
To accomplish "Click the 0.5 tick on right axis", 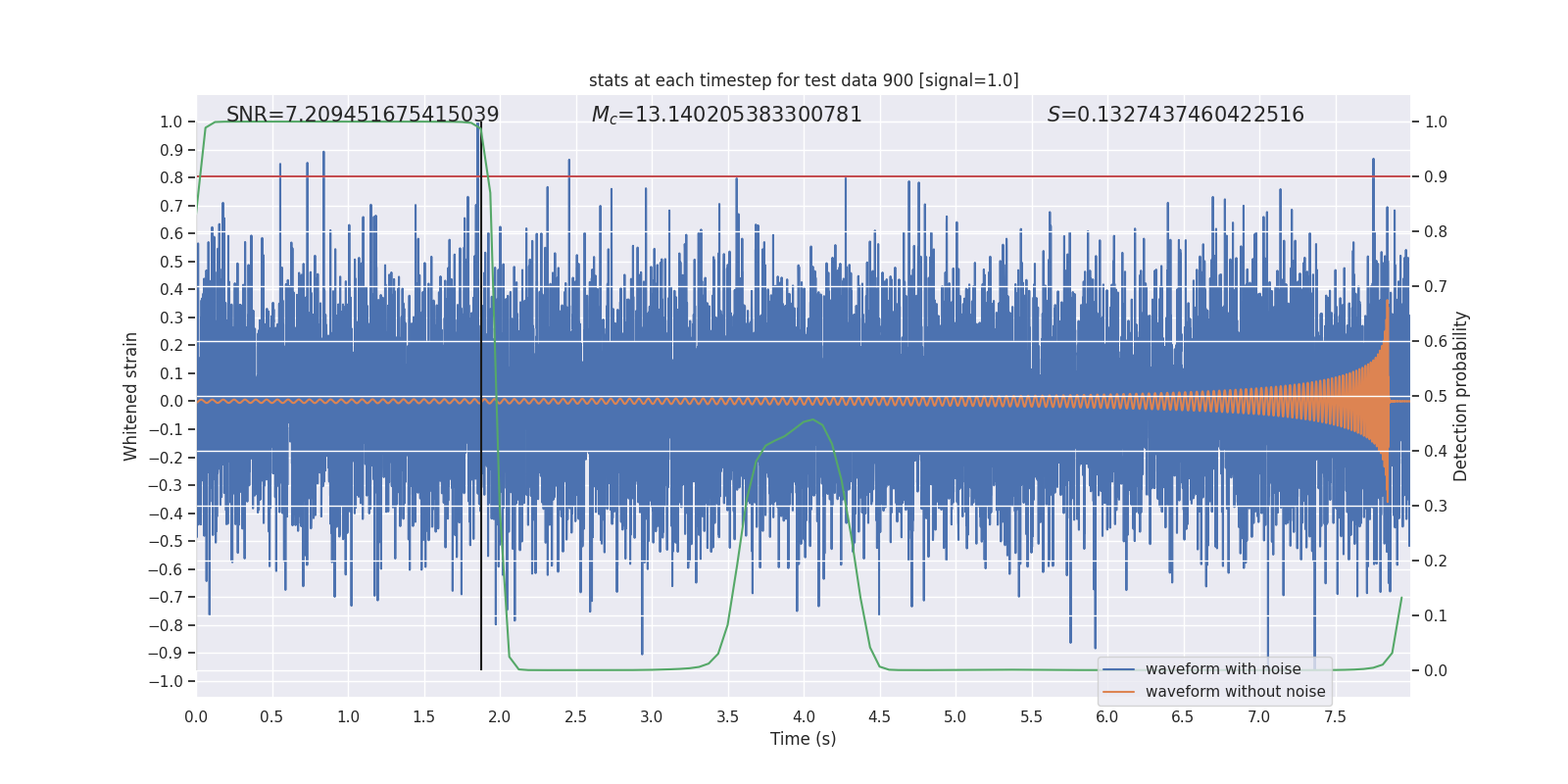I will (x=1436, y=396).
